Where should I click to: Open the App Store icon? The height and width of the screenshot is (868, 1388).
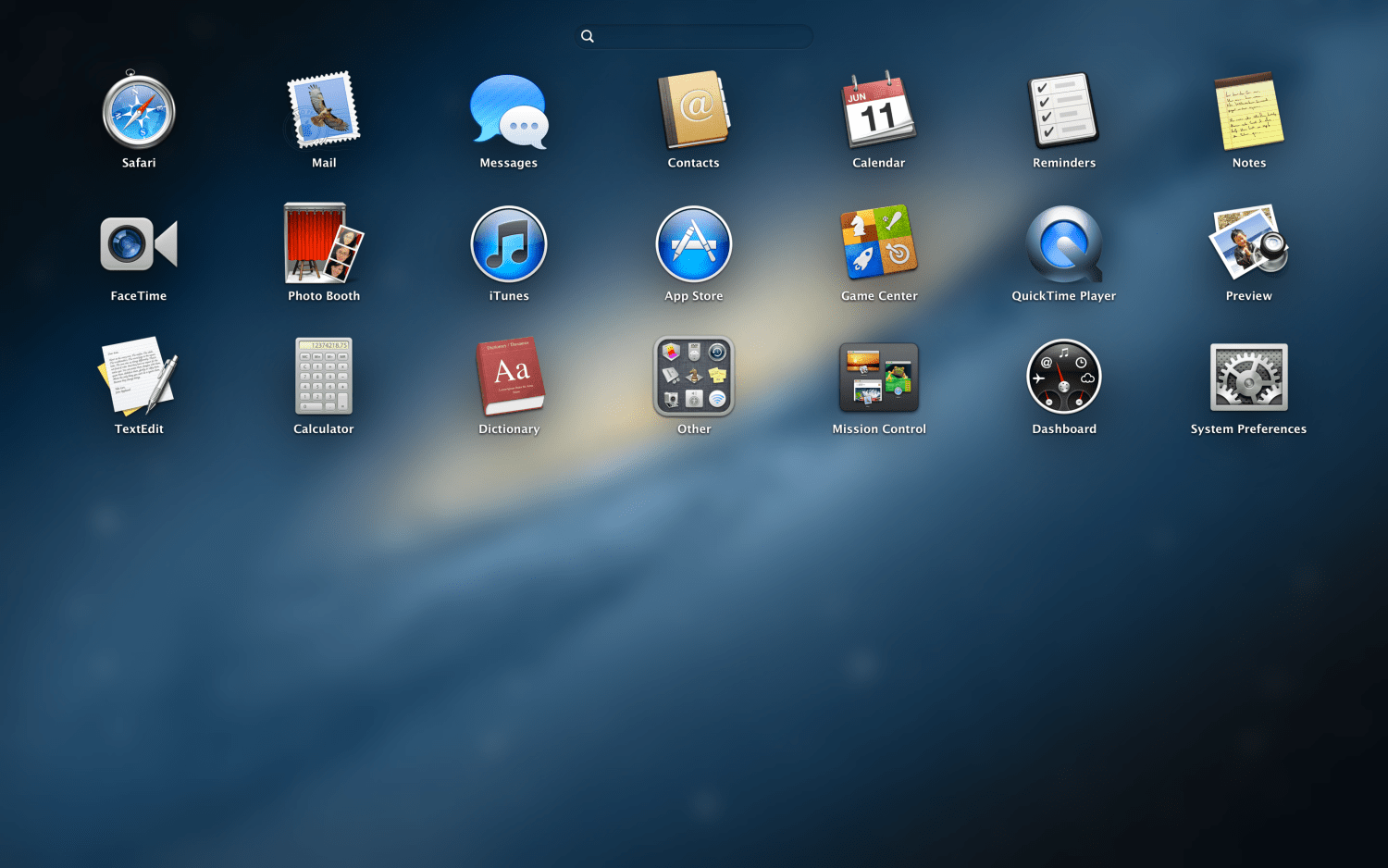click(x=694, y=243)
